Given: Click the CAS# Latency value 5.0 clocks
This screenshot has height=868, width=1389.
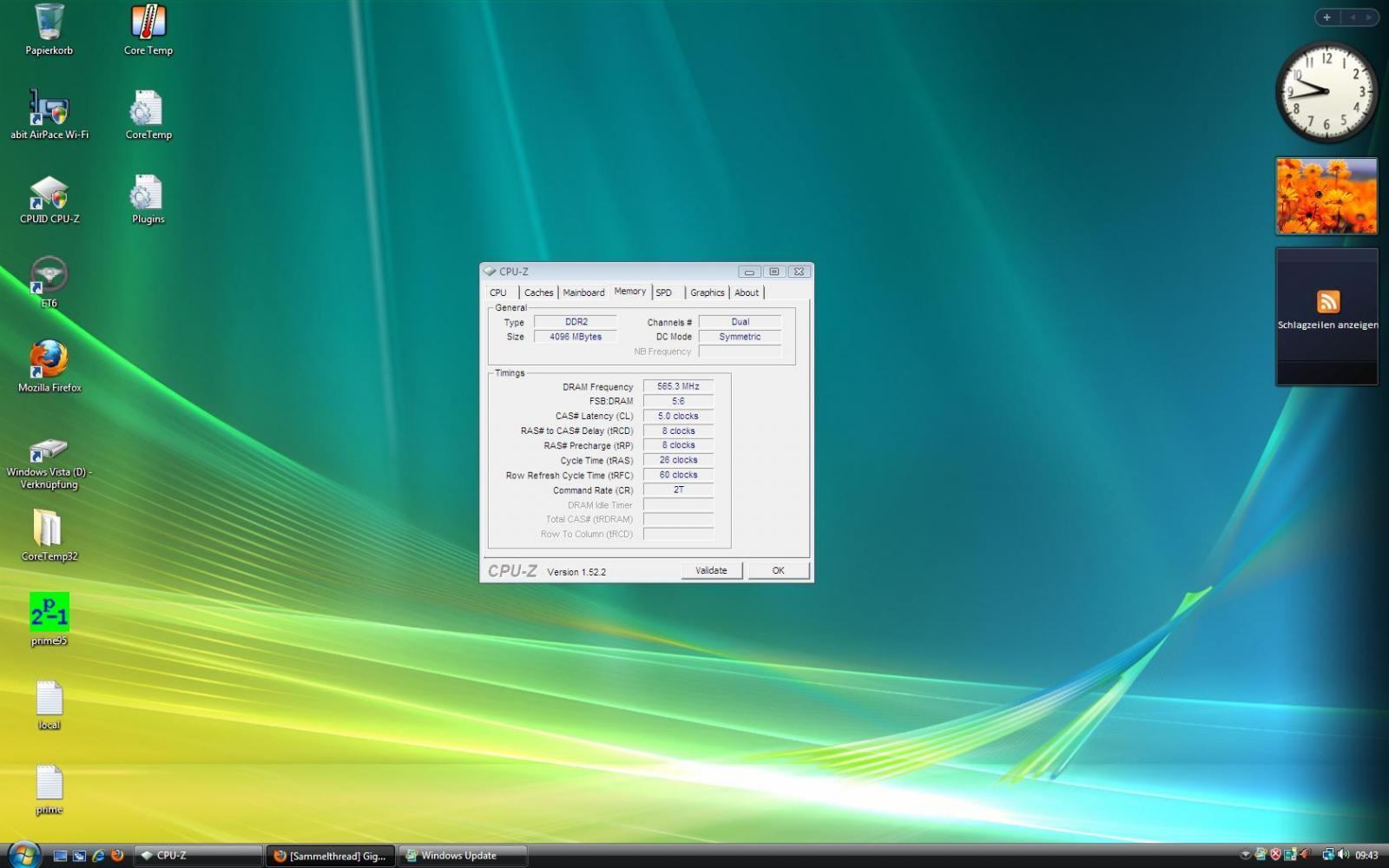Looking at the screenshot, I should (x=678, y=416).
